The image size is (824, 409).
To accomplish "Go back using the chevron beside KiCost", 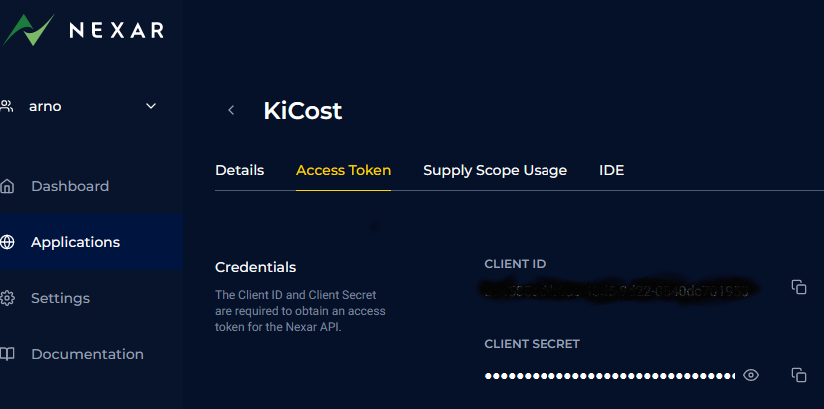I will pyautogui.click(x=231, y=110).
